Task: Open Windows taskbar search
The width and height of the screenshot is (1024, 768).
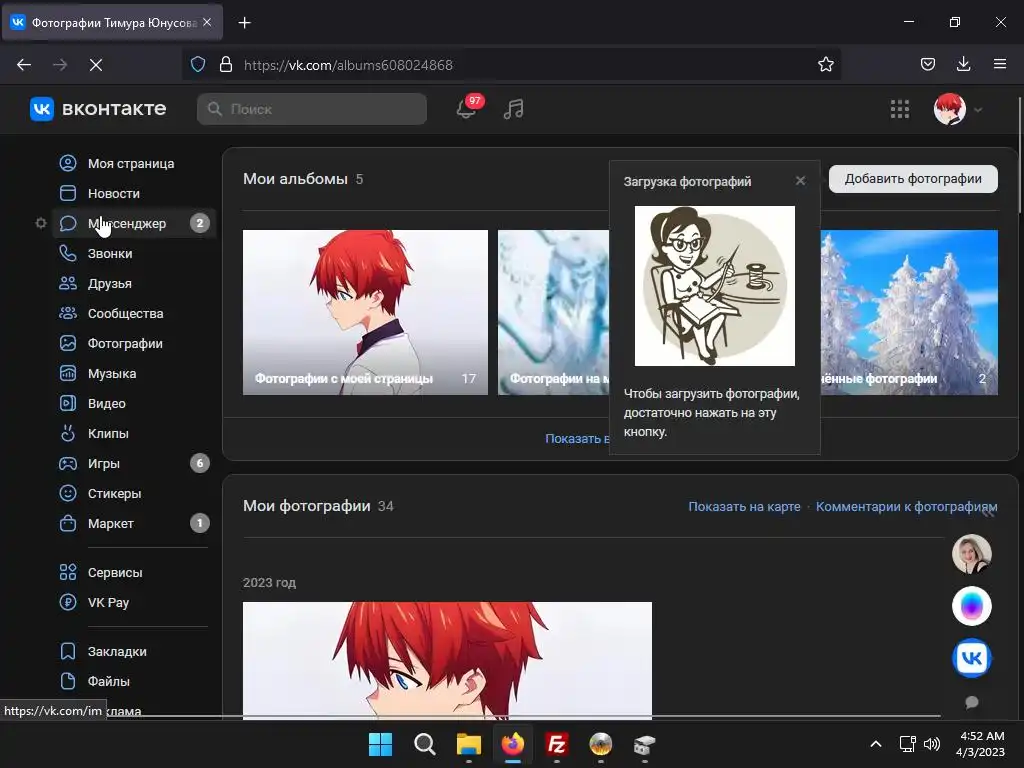Action: 424,744
